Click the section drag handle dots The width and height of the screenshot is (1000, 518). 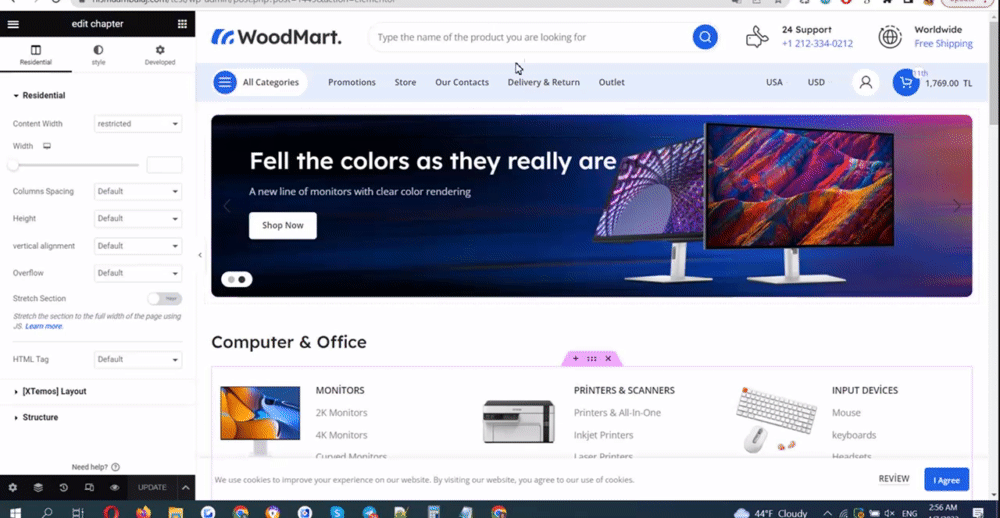(592, 359)
